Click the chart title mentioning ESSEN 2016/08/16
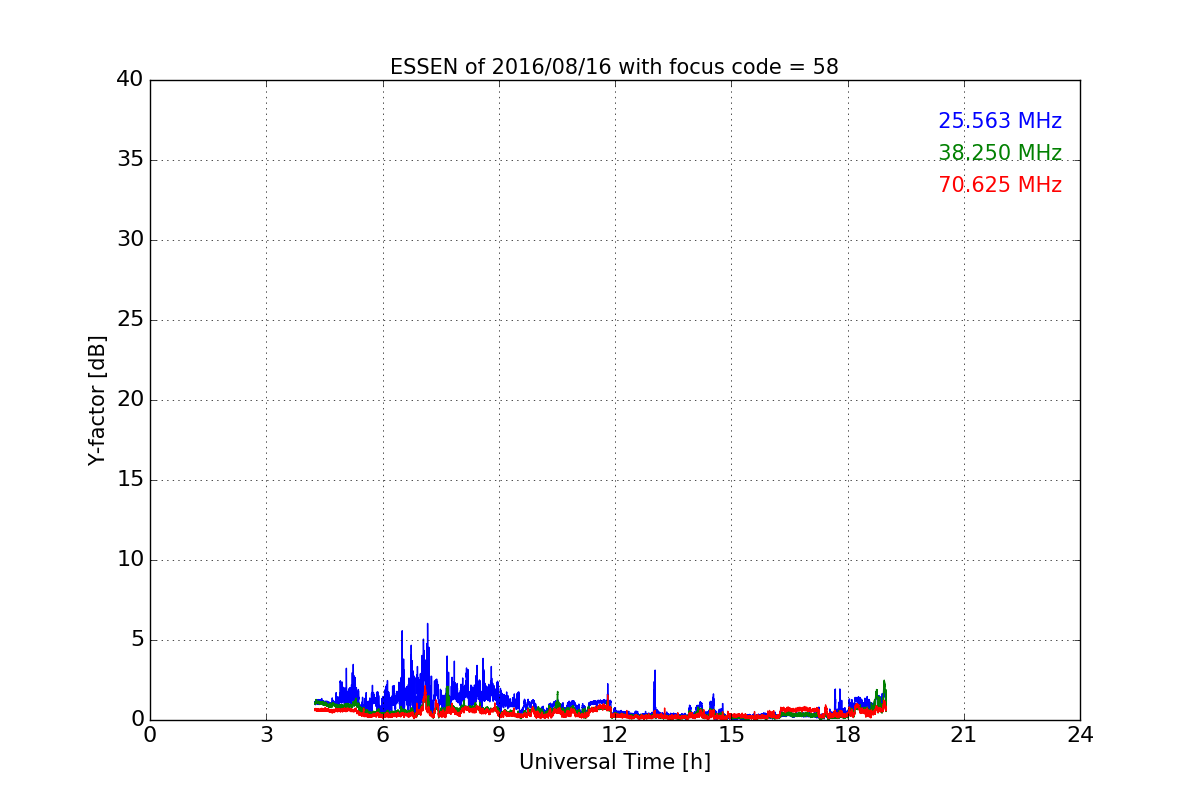Viewport: 1200px width, 800px height. (x=614, y=67)
